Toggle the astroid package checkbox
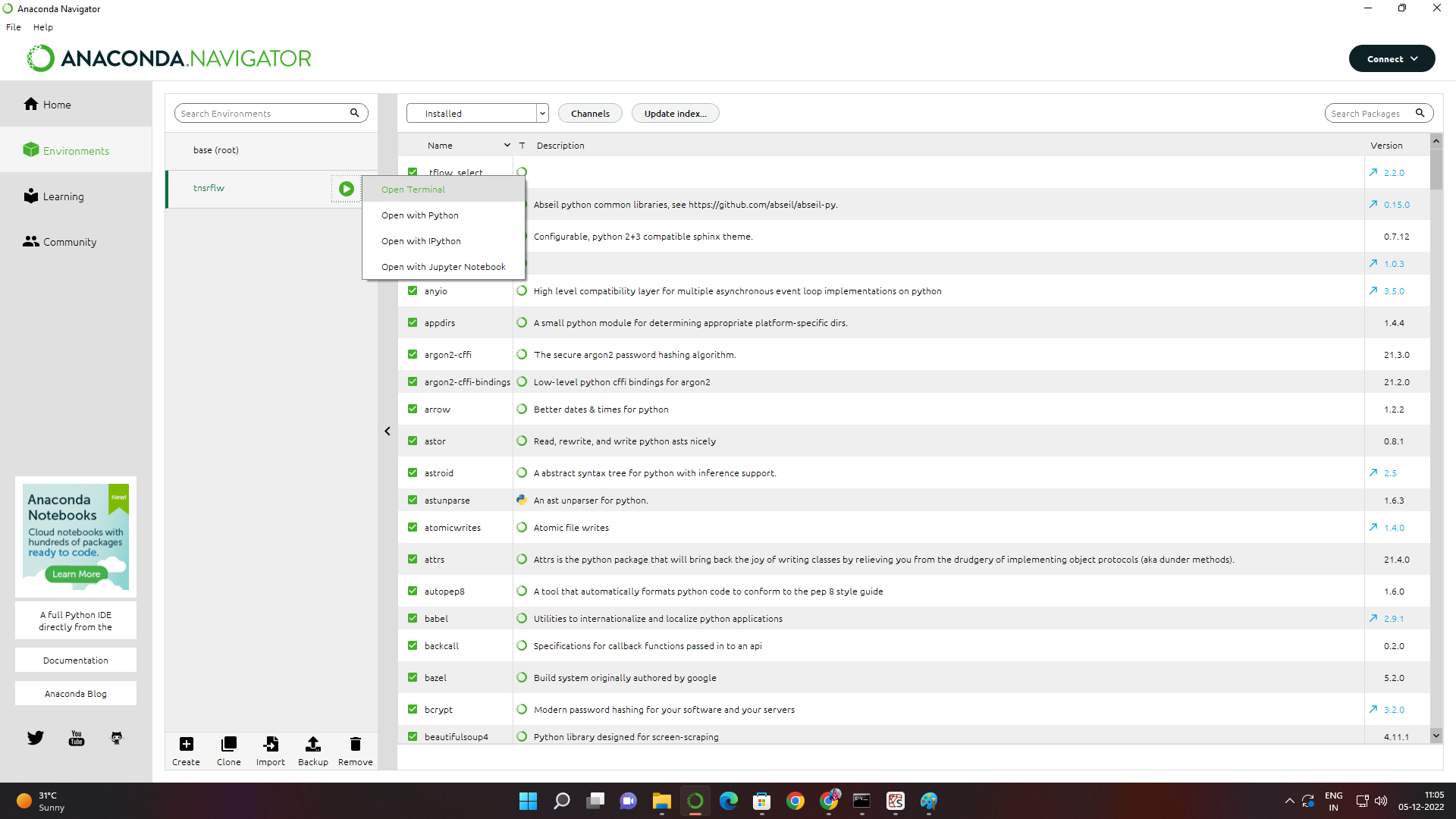This screenshot has height=819, width=1456. point(413,472)
